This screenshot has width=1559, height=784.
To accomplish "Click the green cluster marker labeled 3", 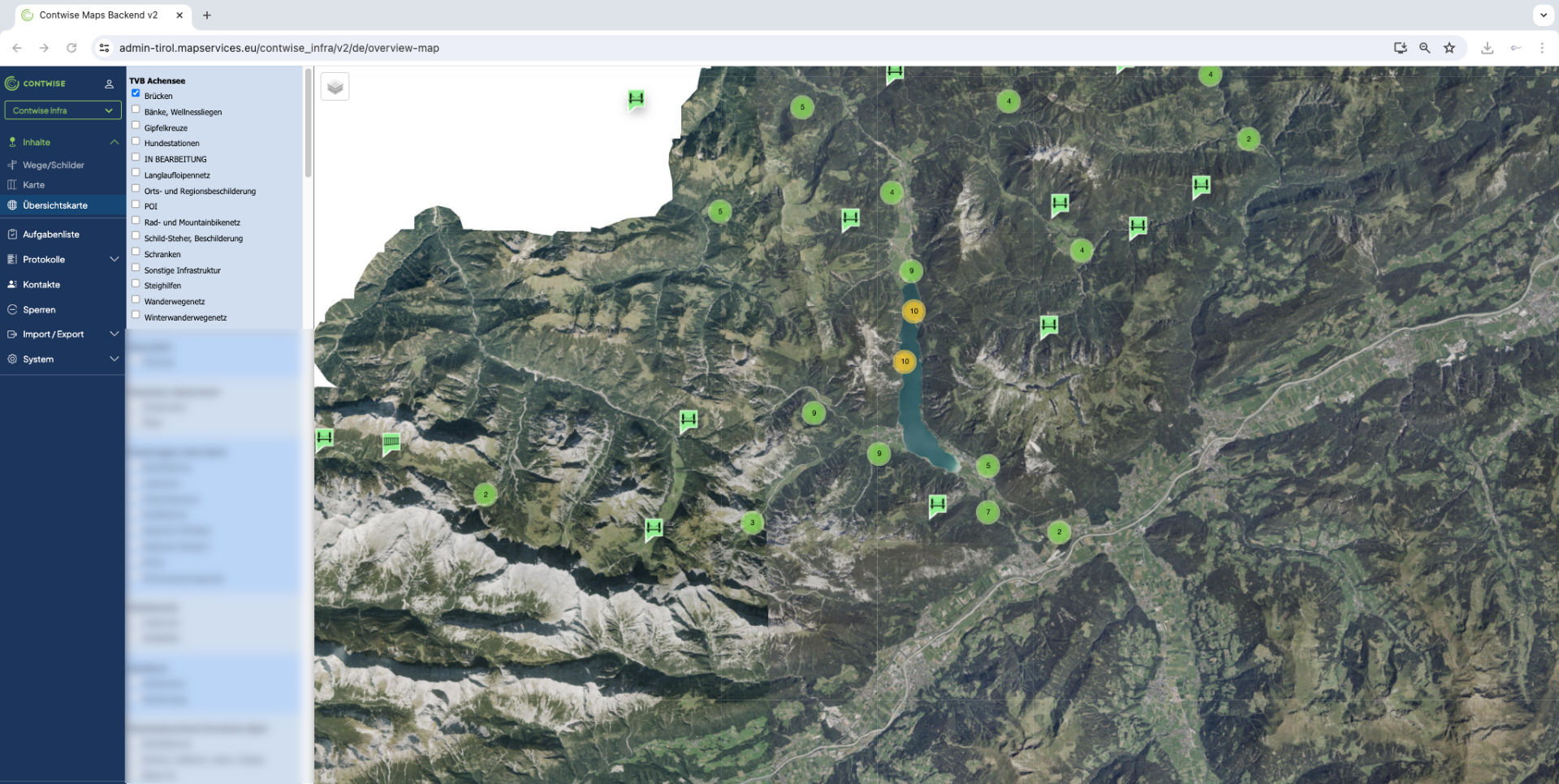I will (x=752, y=523).
